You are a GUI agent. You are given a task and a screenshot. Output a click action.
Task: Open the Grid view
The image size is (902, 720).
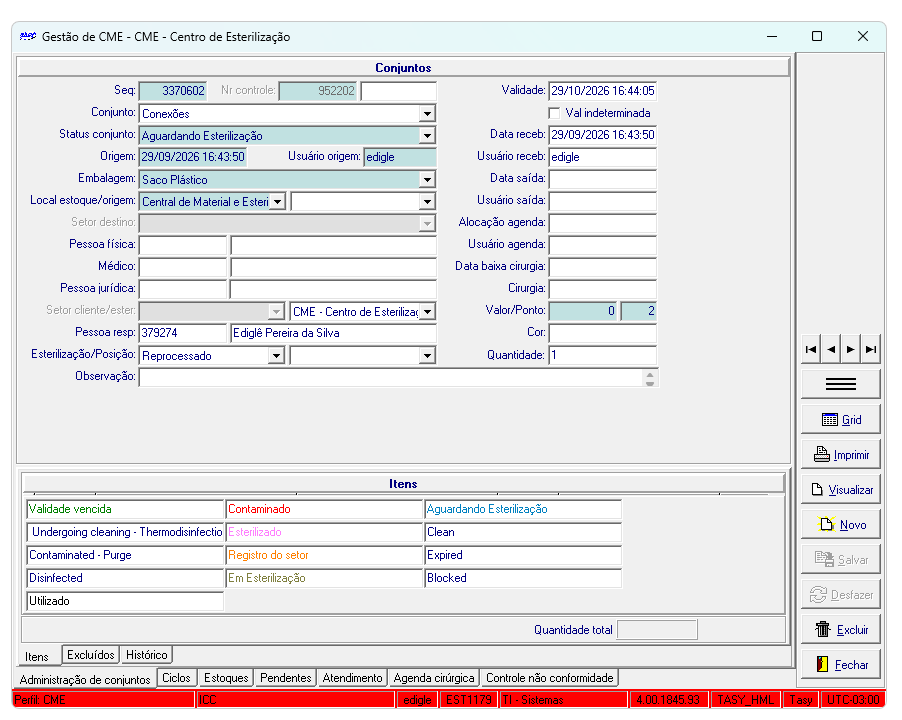coord(840,420)
